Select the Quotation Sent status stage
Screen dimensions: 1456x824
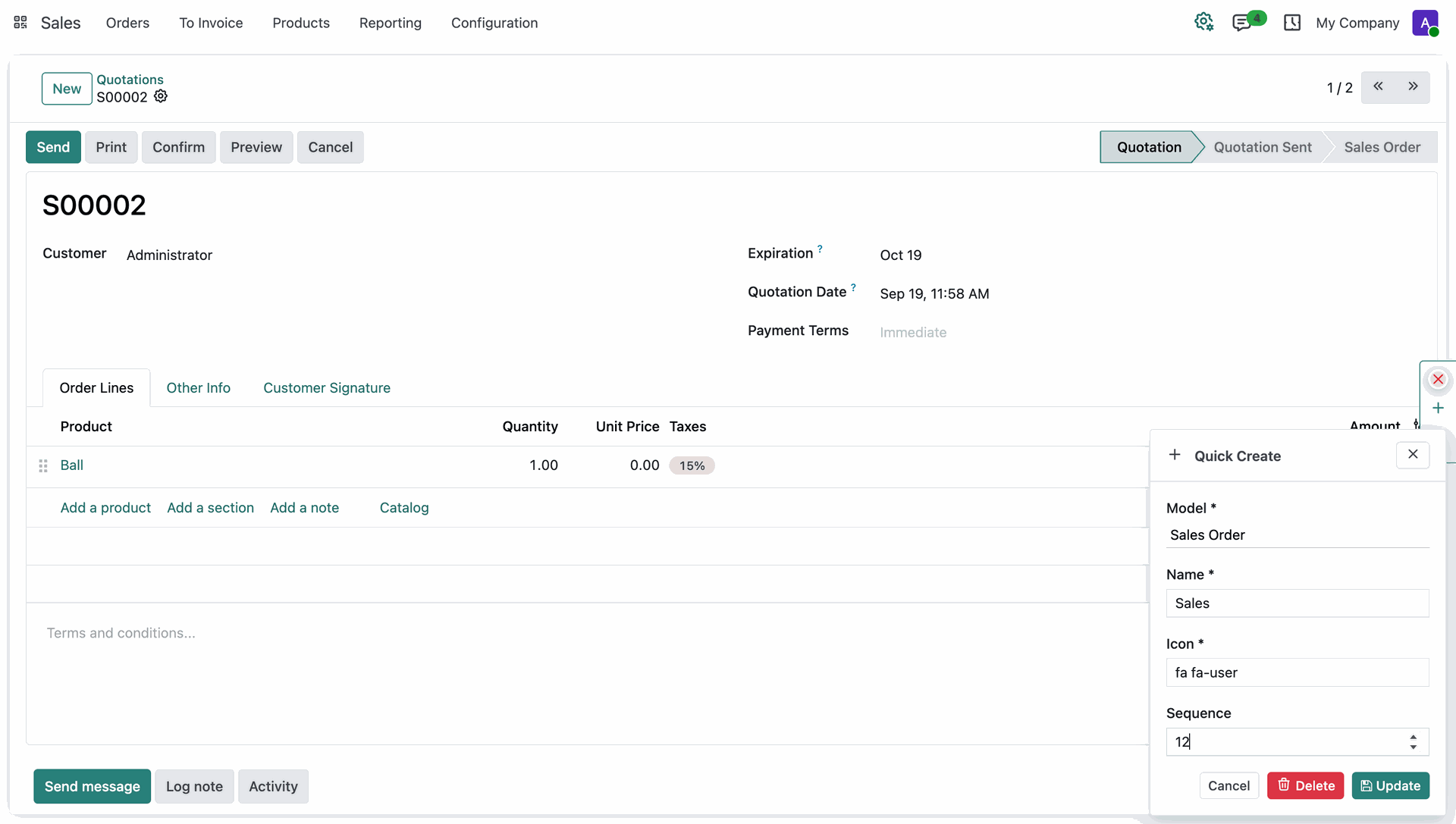[x=1262, y=147]
